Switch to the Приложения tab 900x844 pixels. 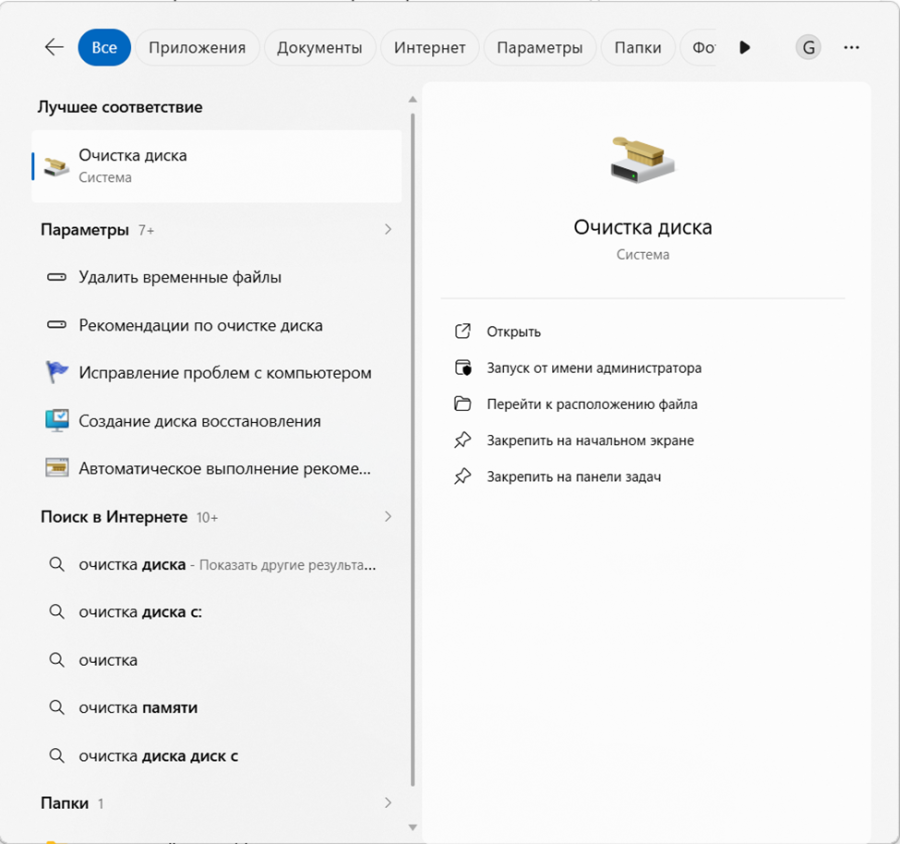[x=197, y=47]
